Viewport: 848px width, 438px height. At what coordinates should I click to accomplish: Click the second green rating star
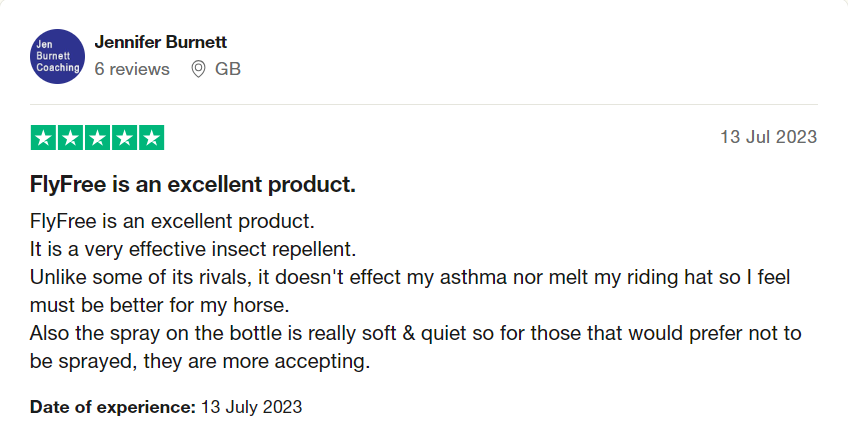pos(71,138)
